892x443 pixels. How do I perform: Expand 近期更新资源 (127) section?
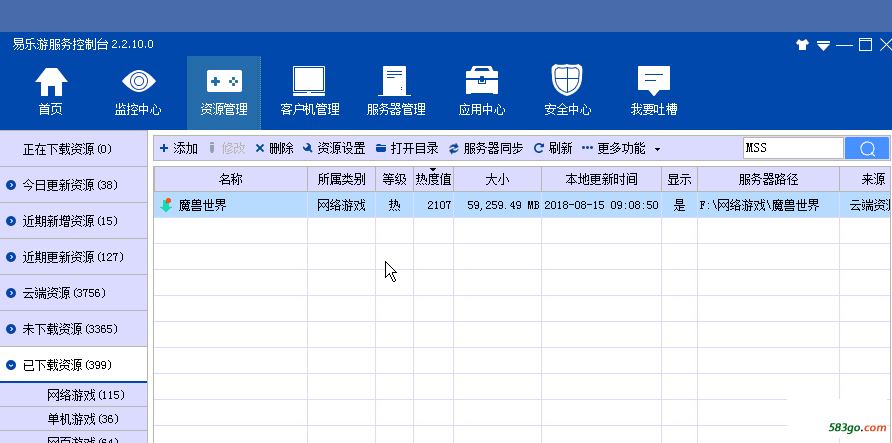click(x=73, y=257)
